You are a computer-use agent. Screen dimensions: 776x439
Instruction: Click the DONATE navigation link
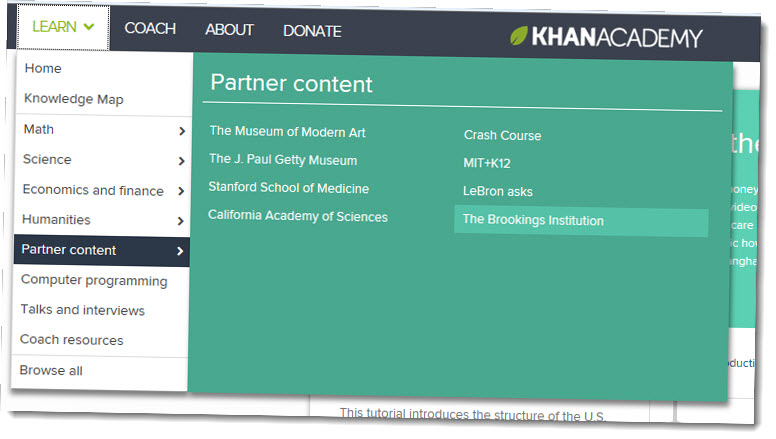point(312,31)
